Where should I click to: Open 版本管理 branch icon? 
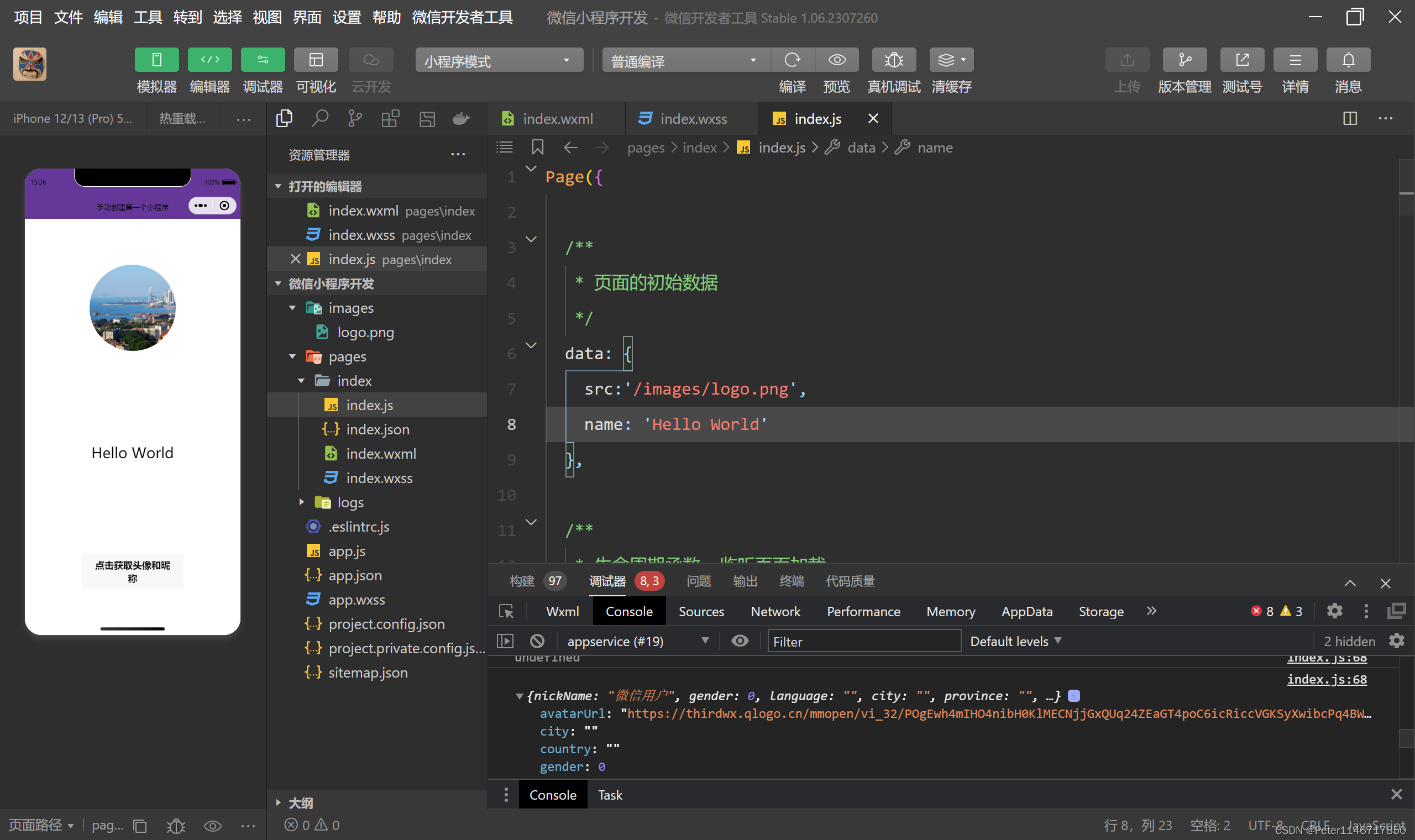coord(1184,60)
